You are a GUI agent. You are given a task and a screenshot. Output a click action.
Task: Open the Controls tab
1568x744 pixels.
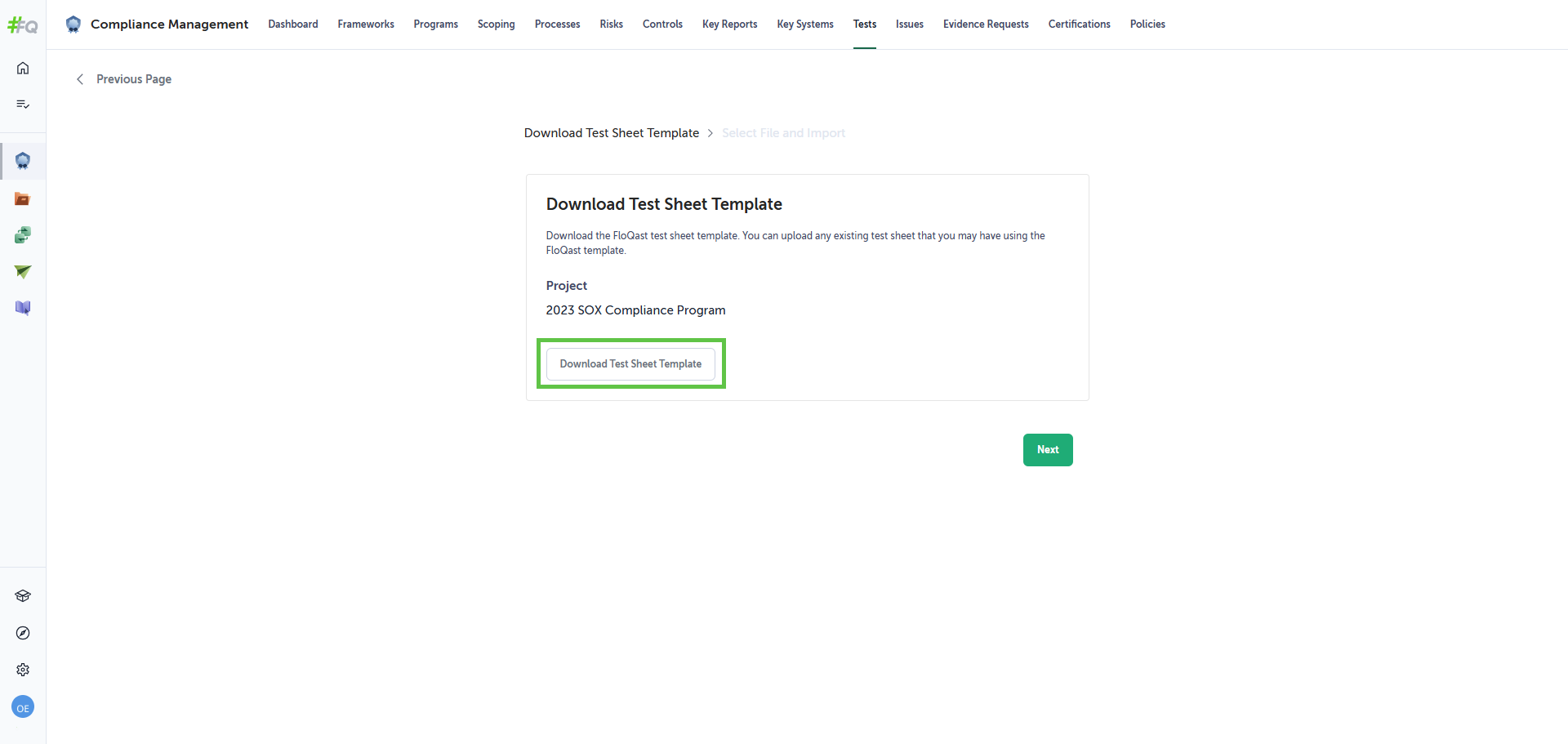pos(662,25)
